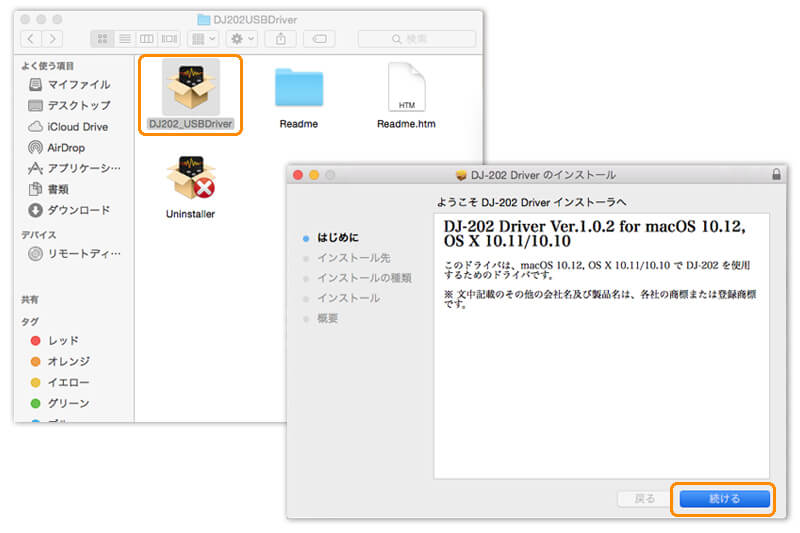Viewport: 800px width, 533px height.
Task: Focus the Finder search field
Action: (417, 39)
